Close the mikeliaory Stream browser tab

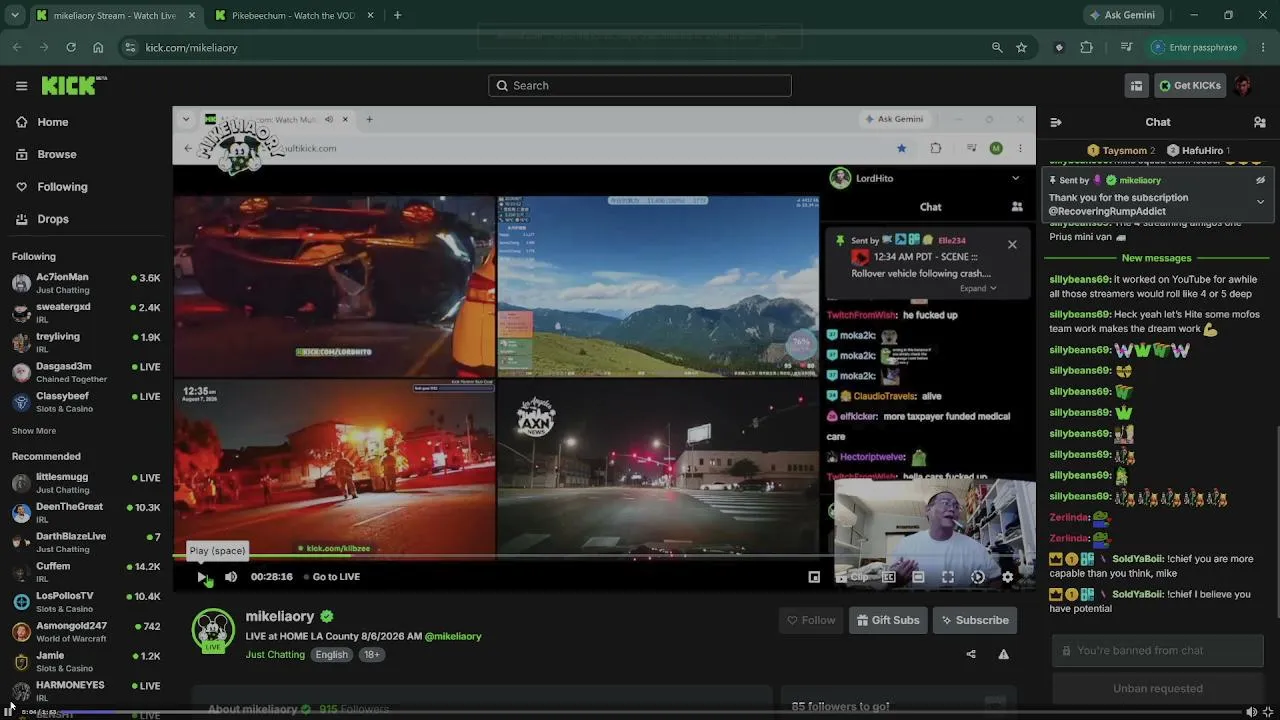[x=191, y=16]
